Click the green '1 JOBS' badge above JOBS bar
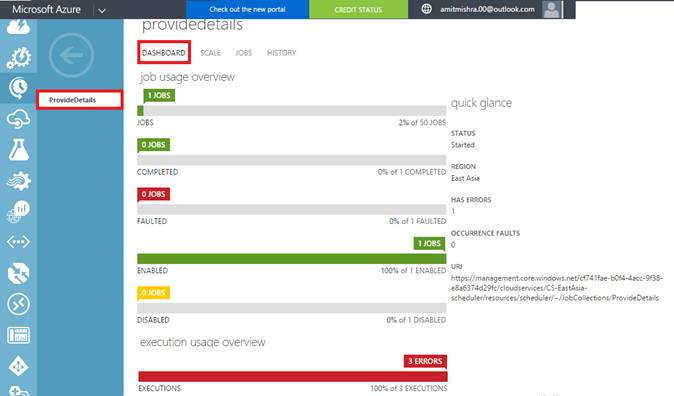Viewport: 674px width, 396px height. tap(159, 95)
